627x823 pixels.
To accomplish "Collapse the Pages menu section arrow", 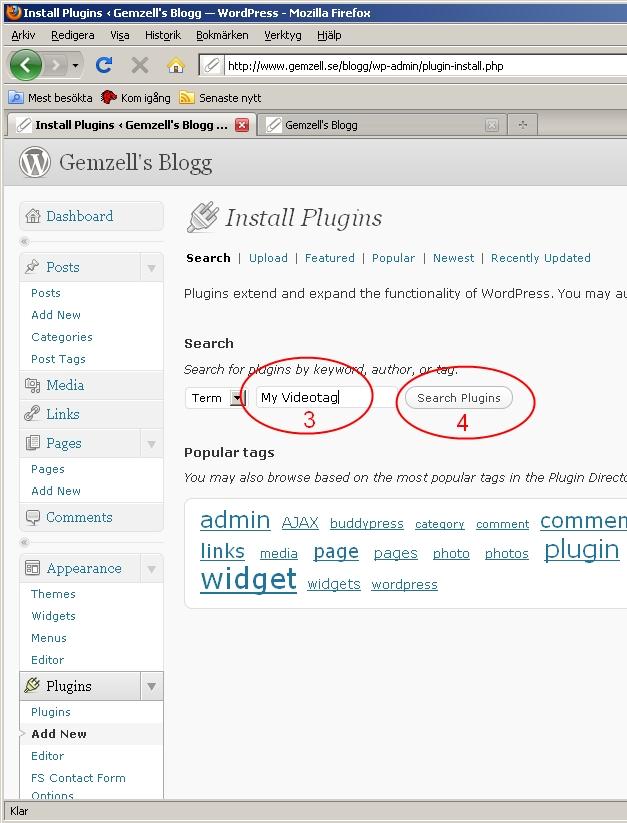I will (x=152, y=444).
